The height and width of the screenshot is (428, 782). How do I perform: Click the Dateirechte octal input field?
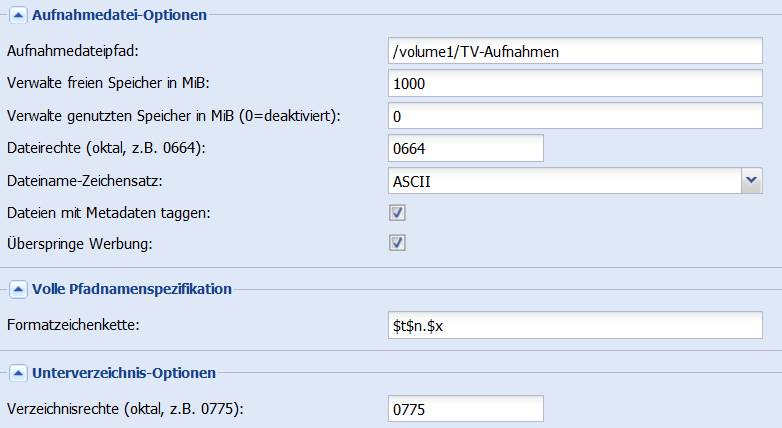[x=466, y=148]
